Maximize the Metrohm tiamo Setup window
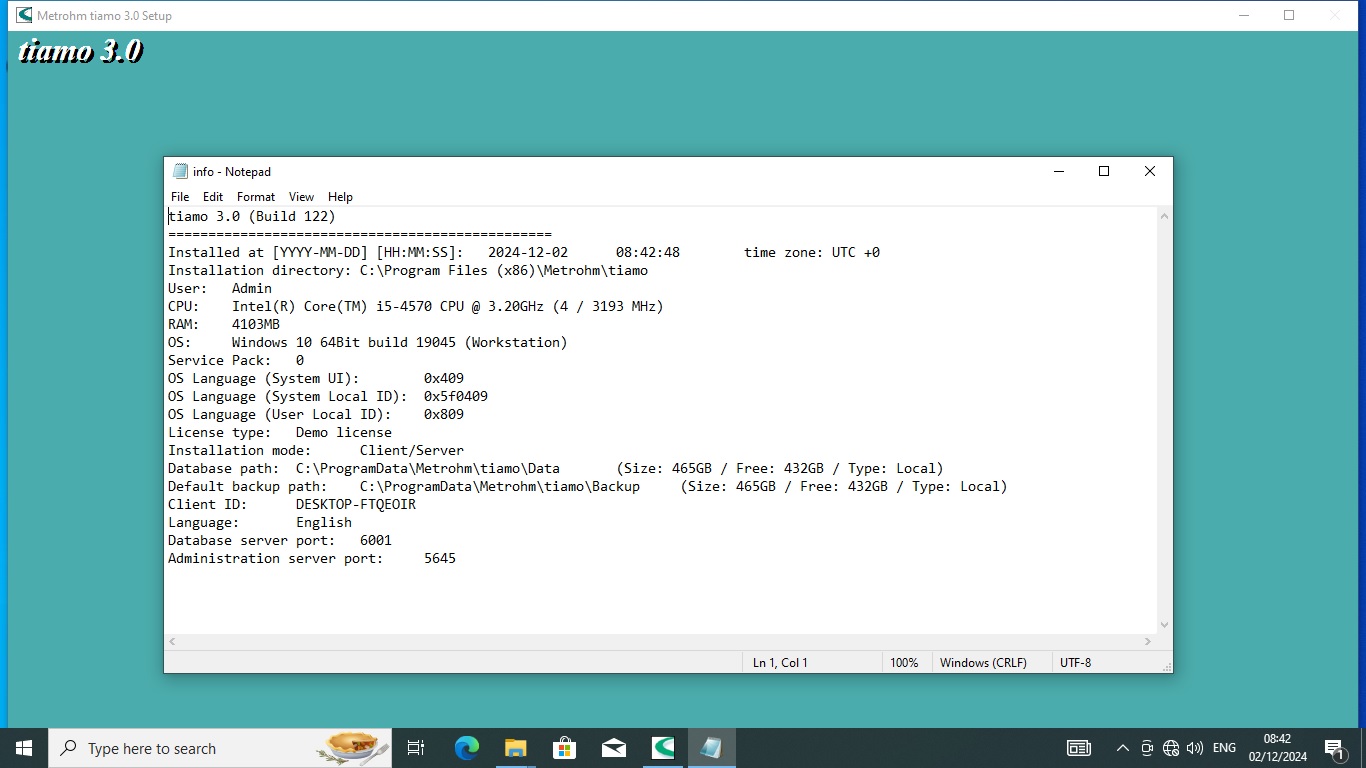This screenshot has width=1366, height=768. click(1289, 15)
